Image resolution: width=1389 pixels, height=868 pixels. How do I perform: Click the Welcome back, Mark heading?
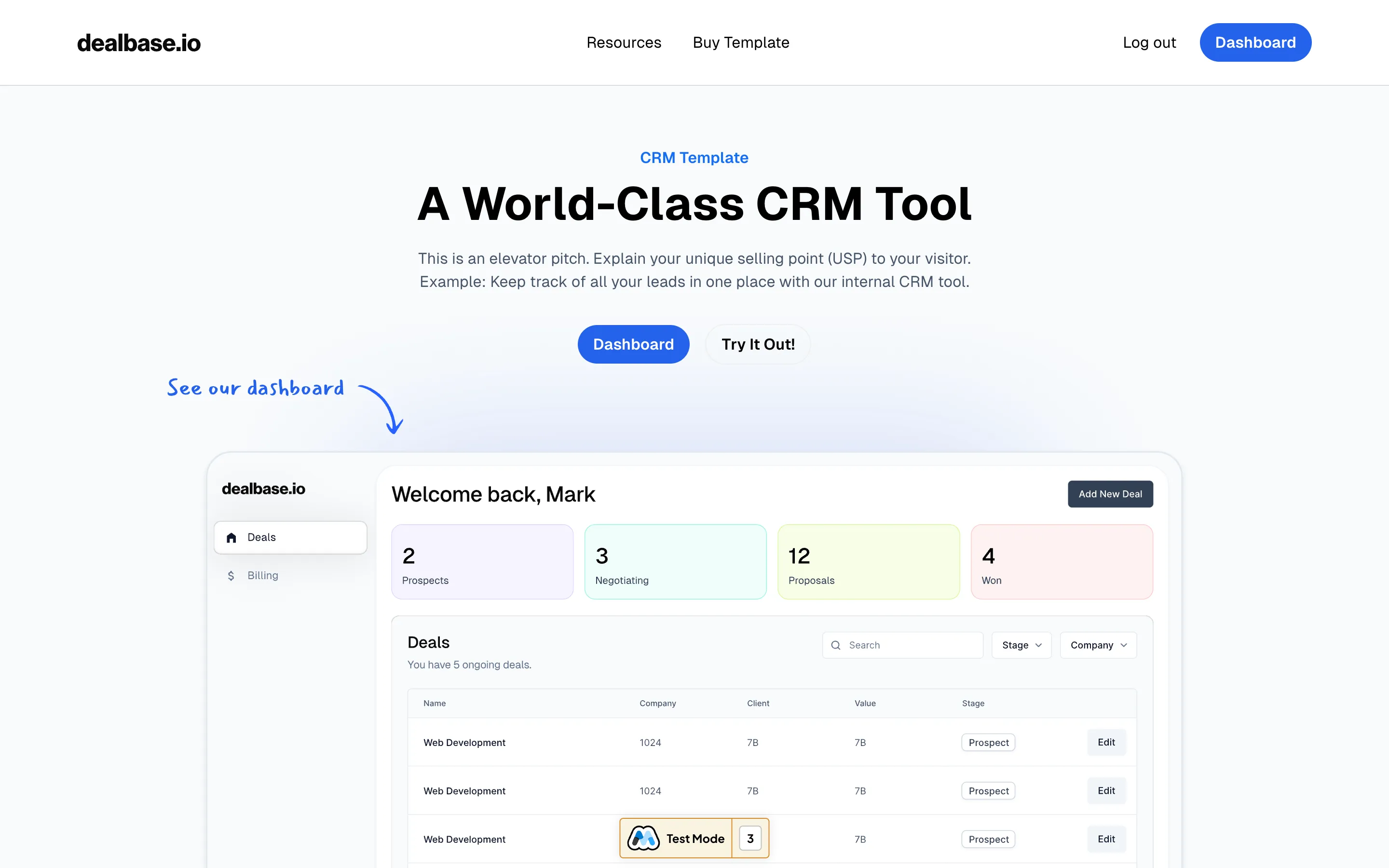coord(493,494)
